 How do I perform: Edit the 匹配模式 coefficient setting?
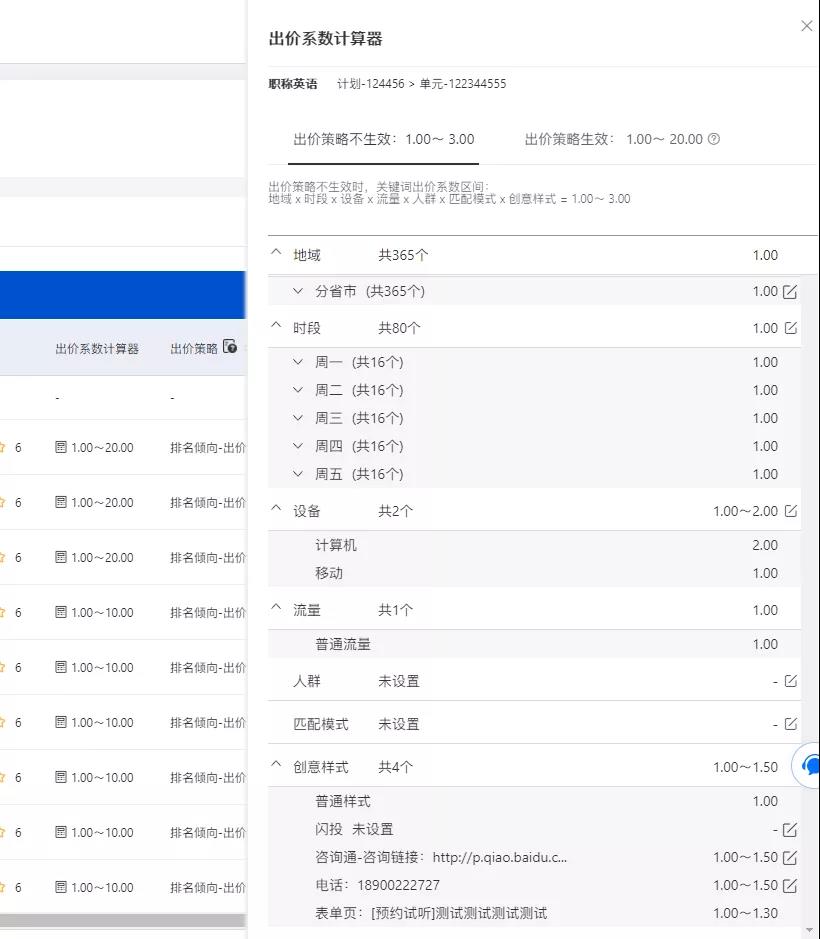(x=791, y=722)
